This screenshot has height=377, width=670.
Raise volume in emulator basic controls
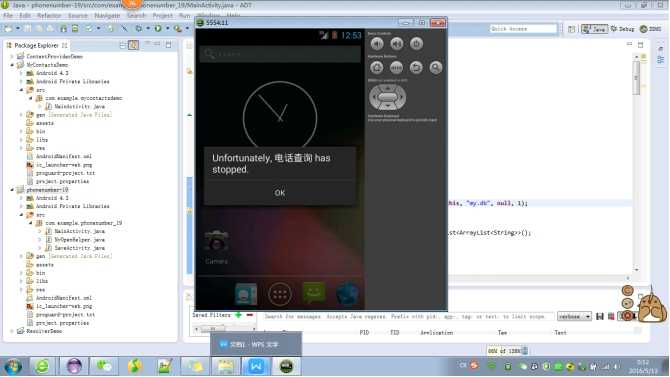point(397,44)
